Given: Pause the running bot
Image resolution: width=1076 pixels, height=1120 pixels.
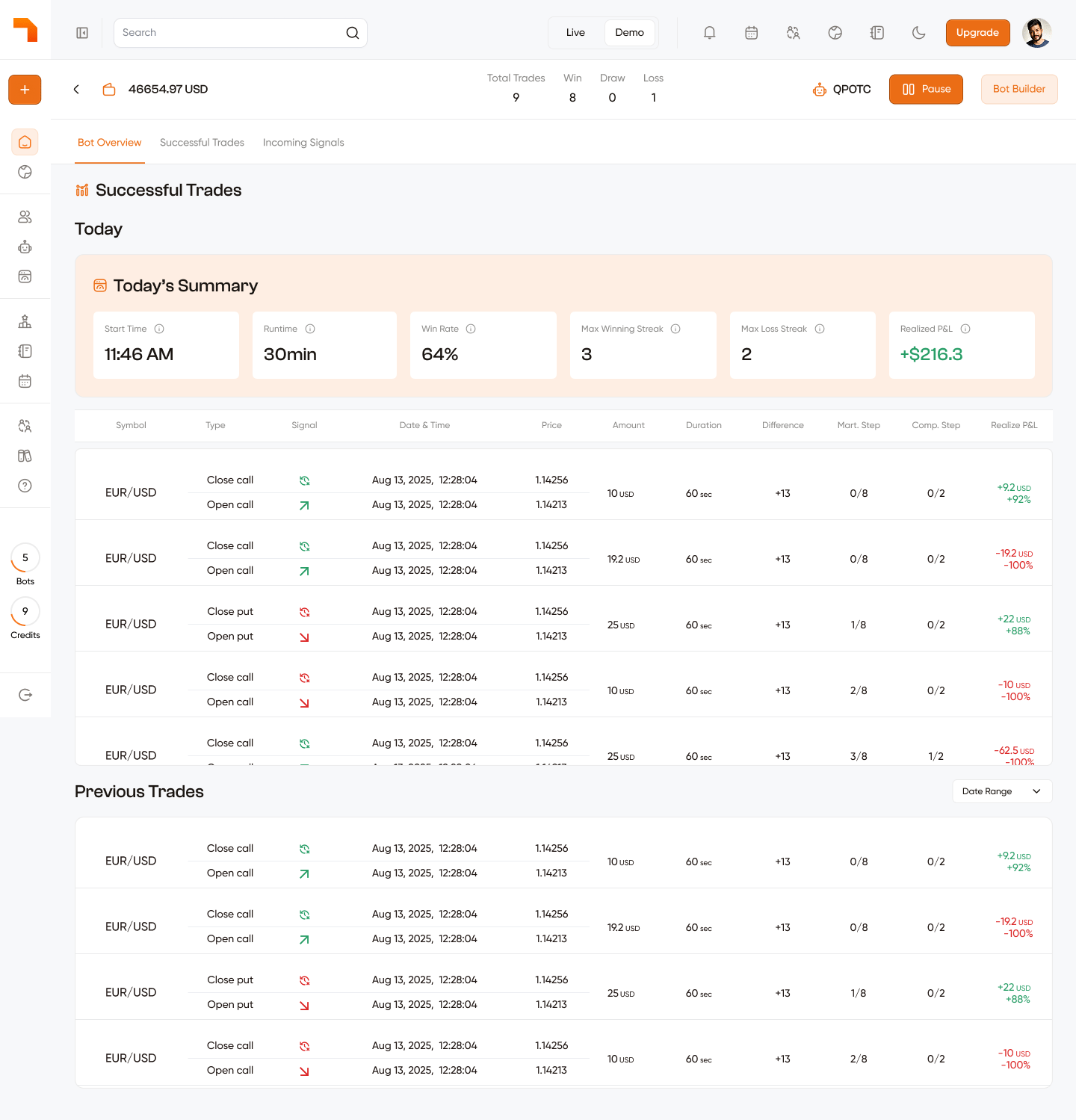Looking at the screenshot, I should pyautogui.click(x=926, y=90).
